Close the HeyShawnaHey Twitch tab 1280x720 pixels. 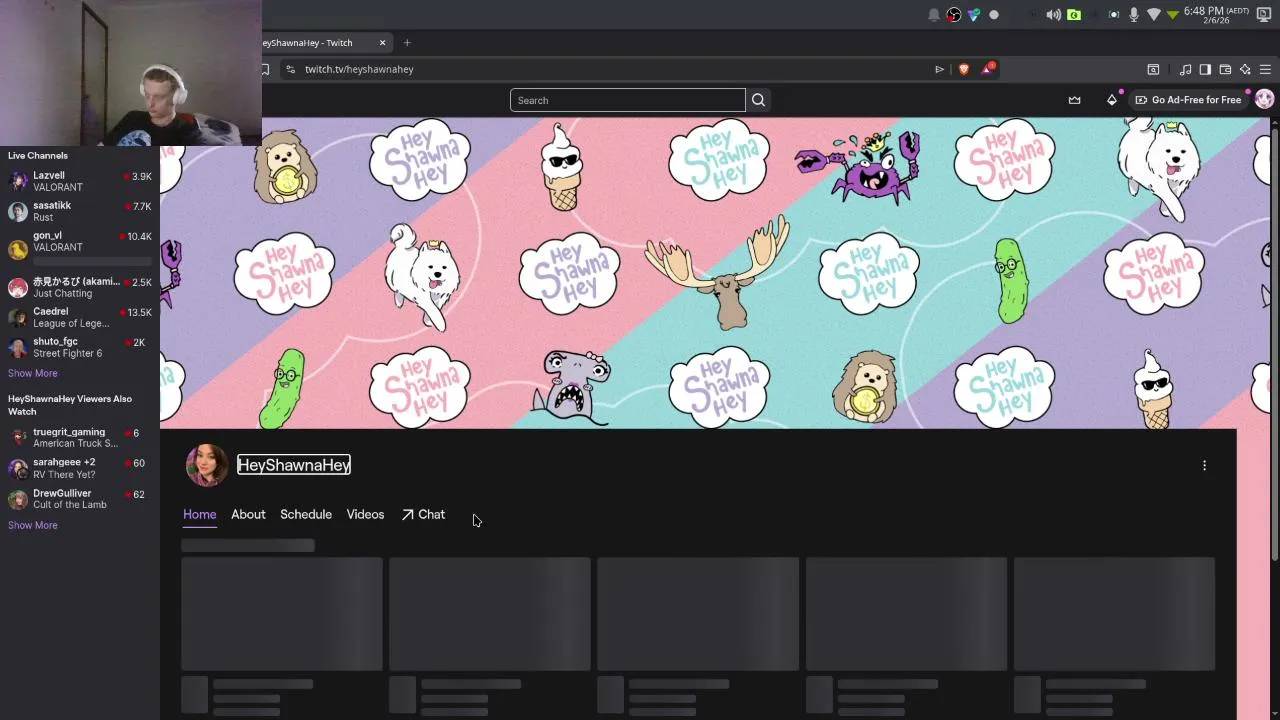coord(382,42)
